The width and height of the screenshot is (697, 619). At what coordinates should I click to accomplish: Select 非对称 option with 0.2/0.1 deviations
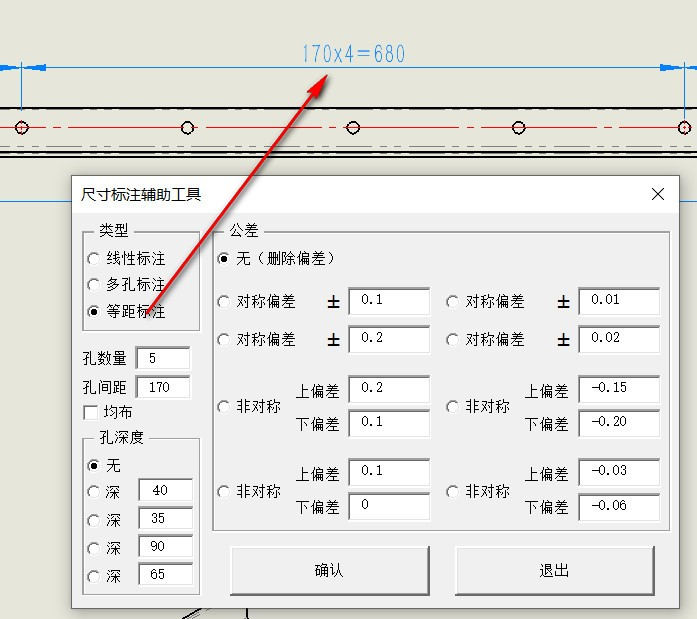[224, 407]
